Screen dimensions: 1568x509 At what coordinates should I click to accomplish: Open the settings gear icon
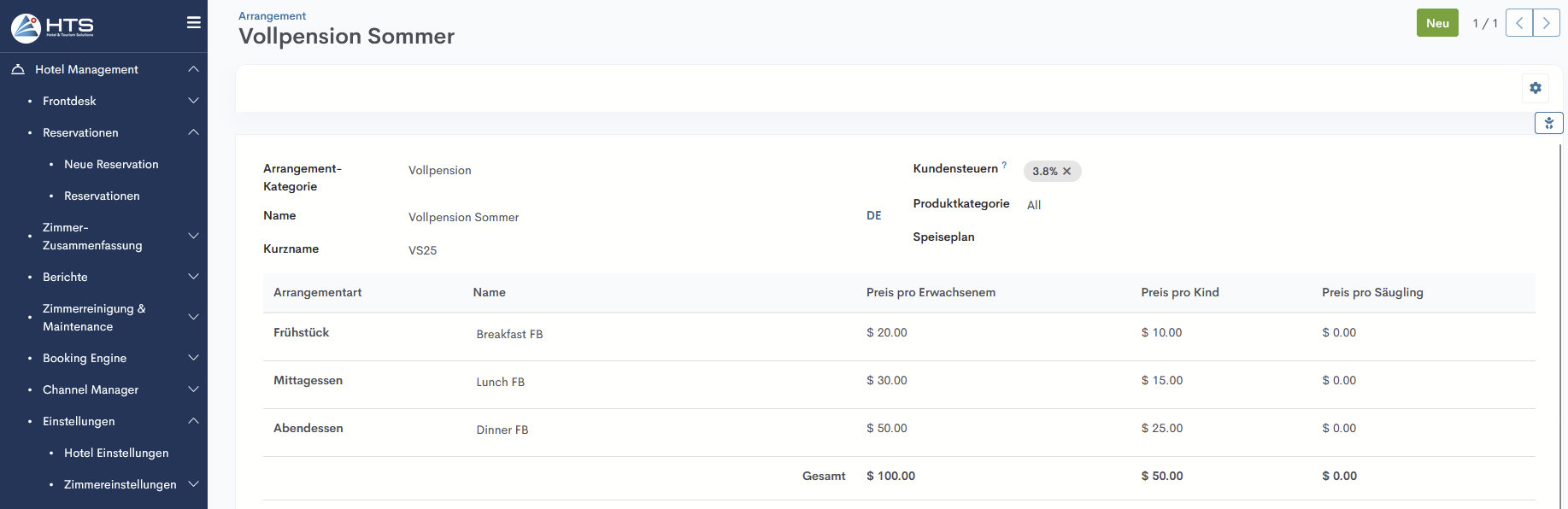(1536, 88)
